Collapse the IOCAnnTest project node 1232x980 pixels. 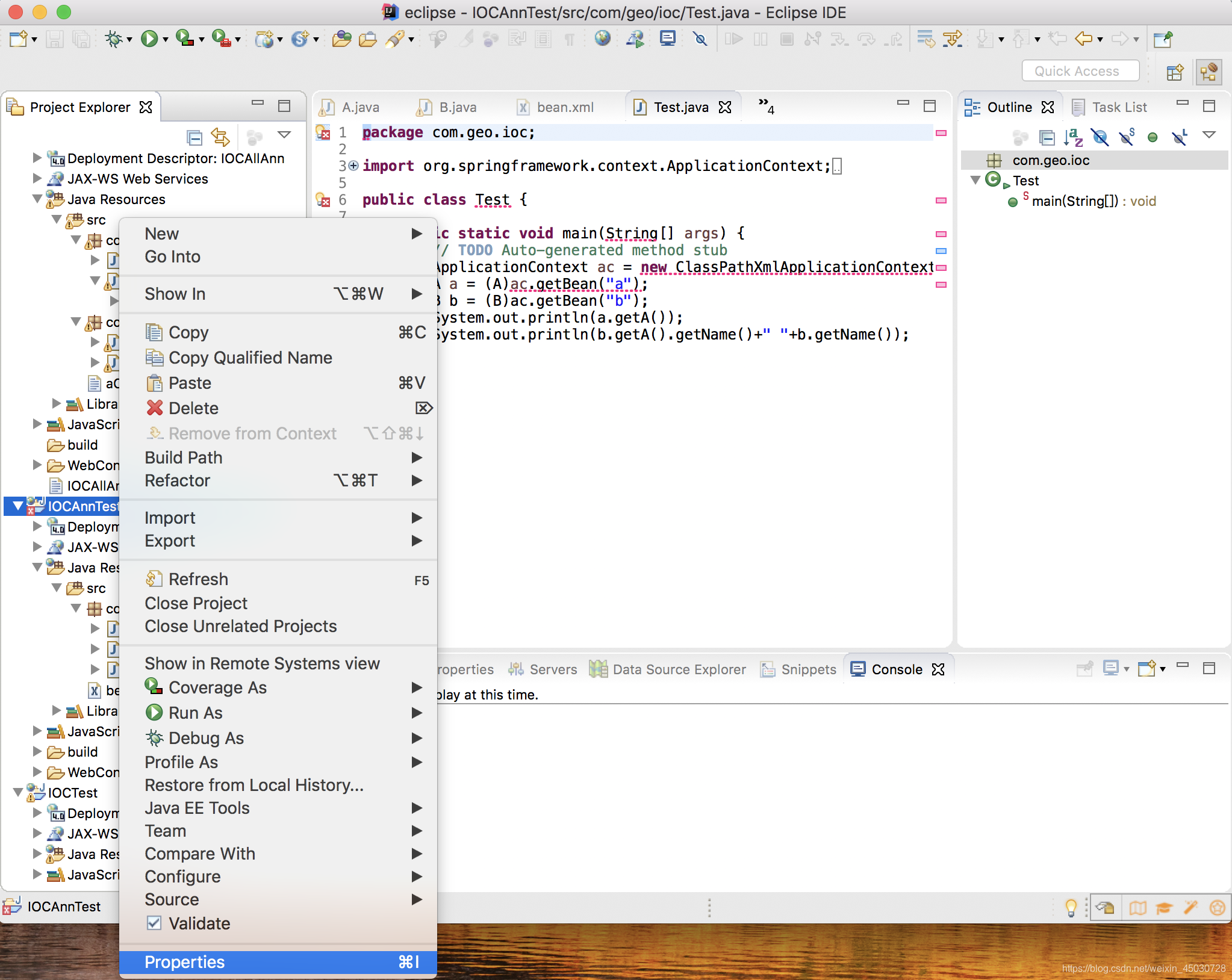tap(17, 506)
